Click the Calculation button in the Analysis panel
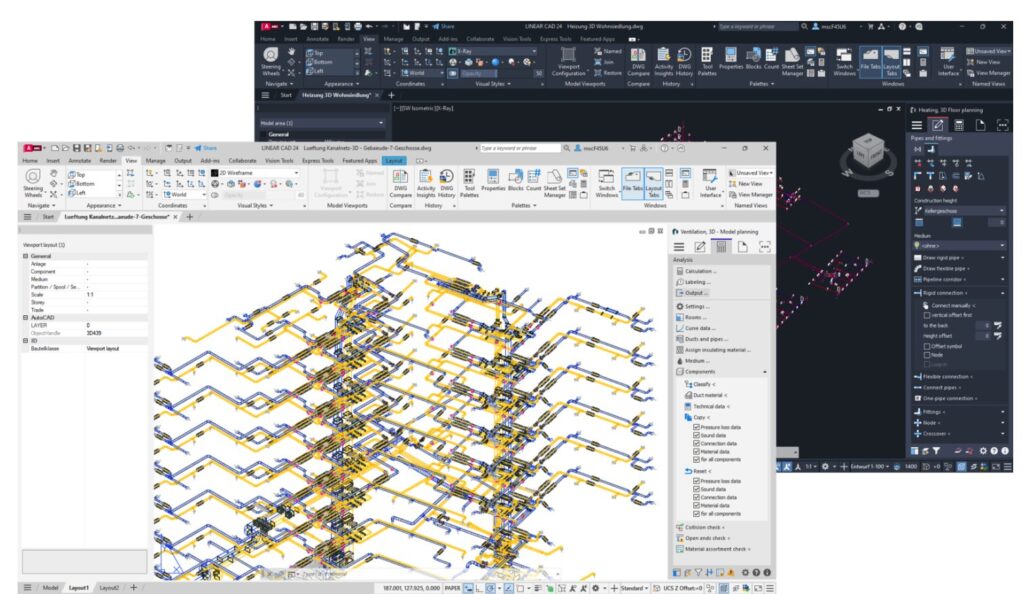Screen dimensions: 1024x594 tap(700, 271)
